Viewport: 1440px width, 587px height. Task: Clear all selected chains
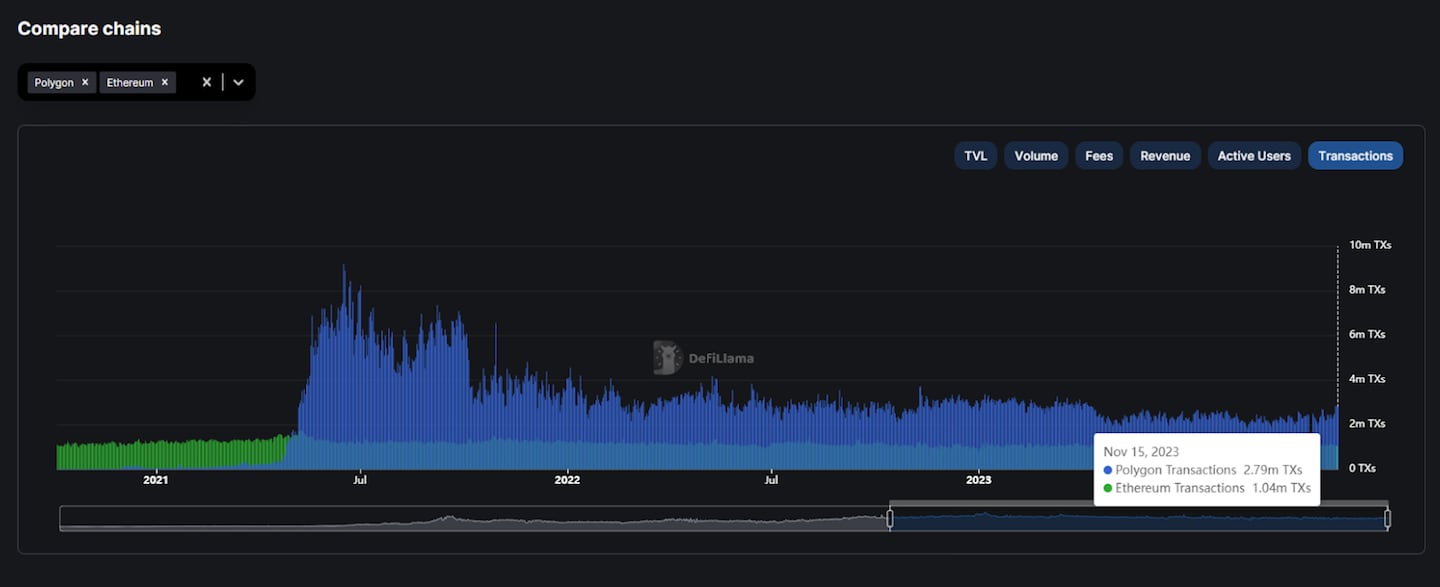207,82
